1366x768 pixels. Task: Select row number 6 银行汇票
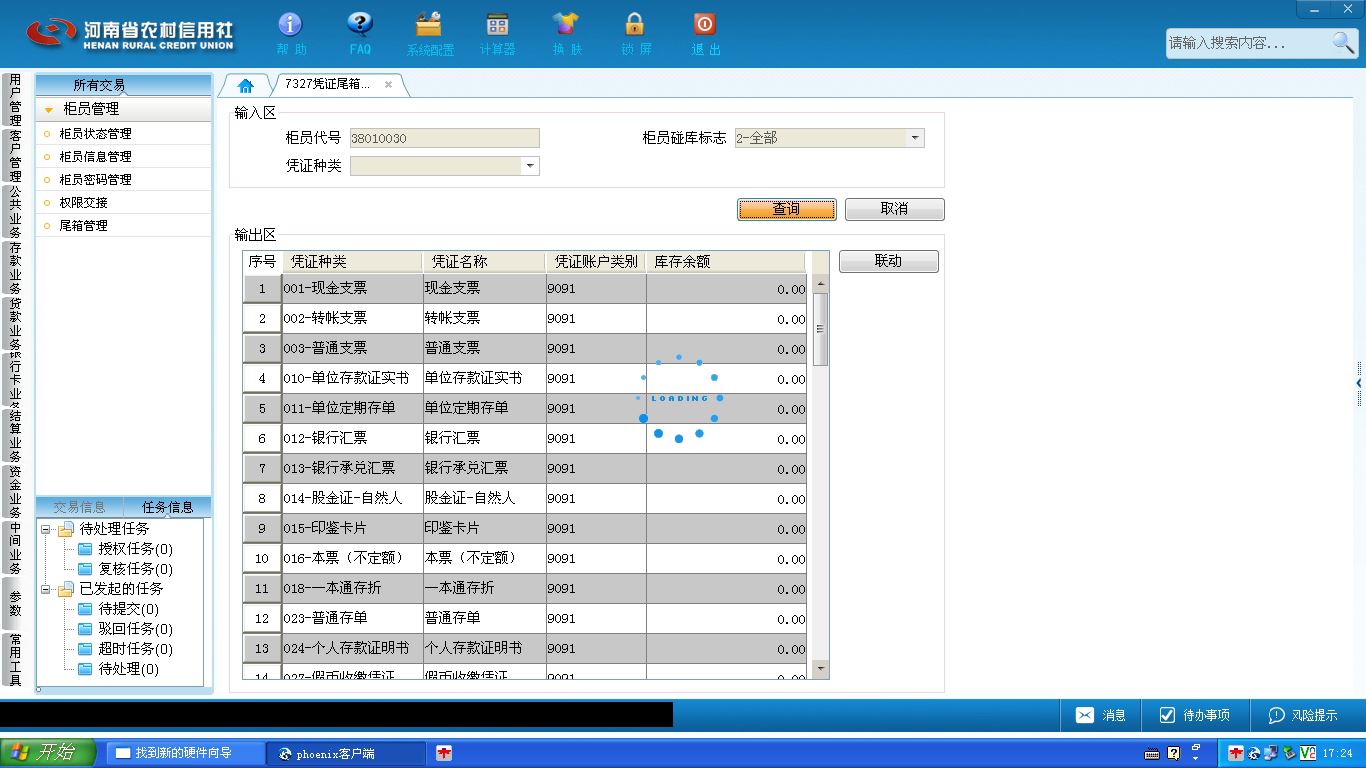click(524, 438)
